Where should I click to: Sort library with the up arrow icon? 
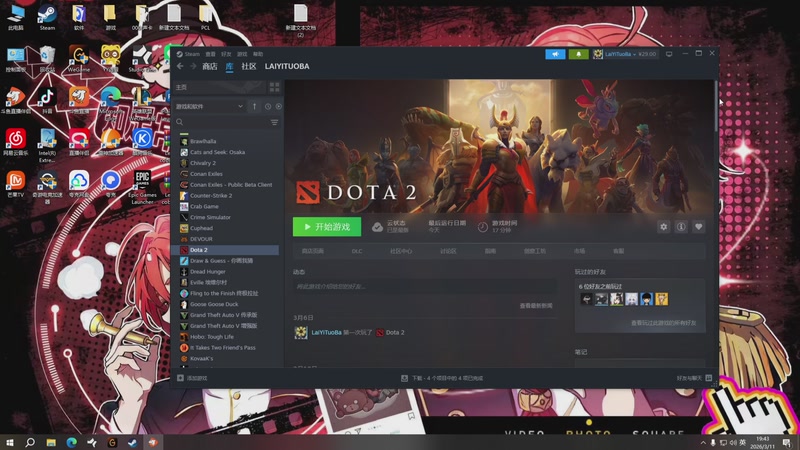click(x=254, y=106)
